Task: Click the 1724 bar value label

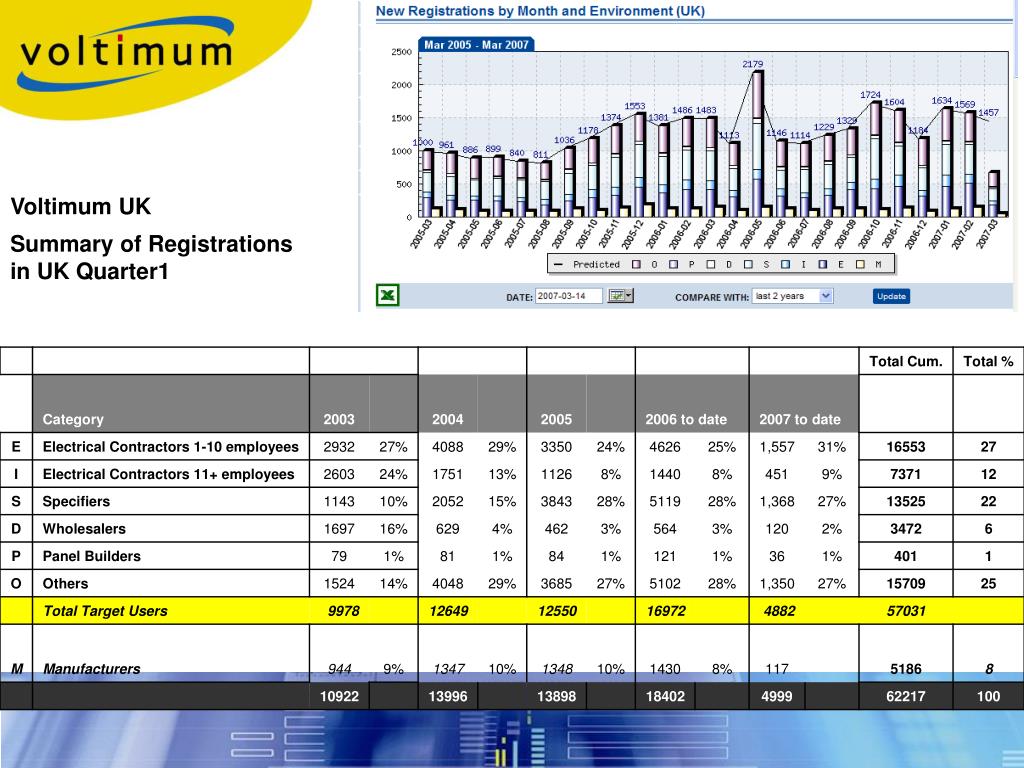Action: tap(871, 95)
